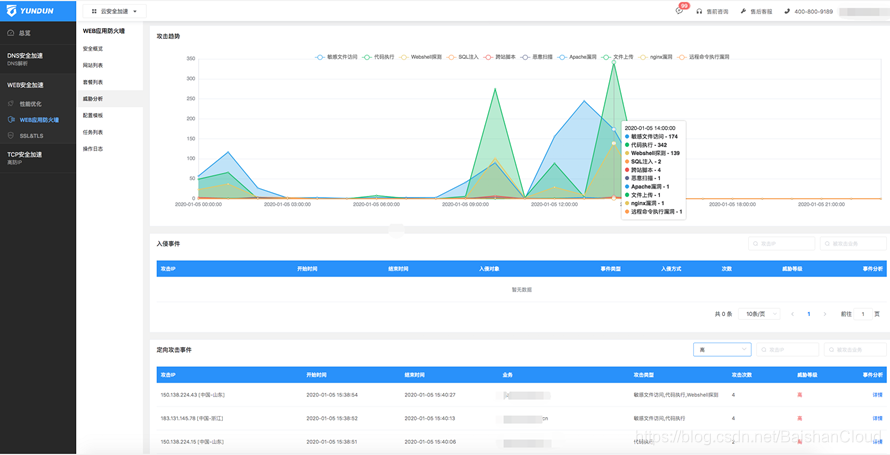The width and height of the screenshot is (890, 455).
Task: Click 售前咨询 in the top bar
Action: tap(717, 11)
